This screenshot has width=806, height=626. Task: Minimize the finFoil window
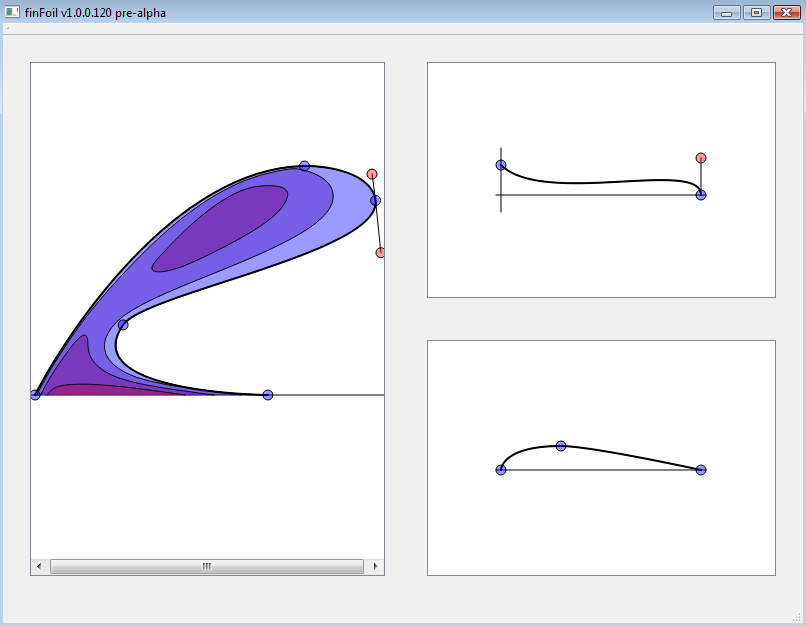[727, 12]
